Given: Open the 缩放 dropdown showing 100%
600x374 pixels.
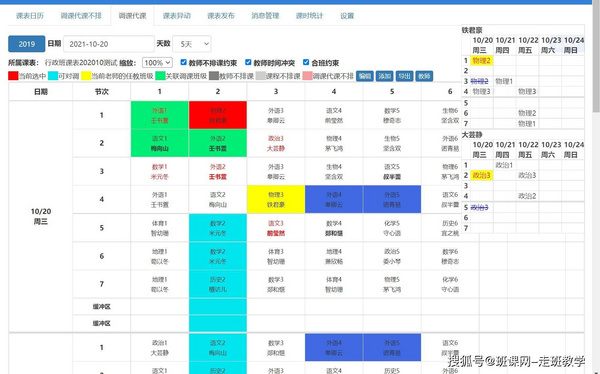Looking at the screenshot, I should click(157, 63).
